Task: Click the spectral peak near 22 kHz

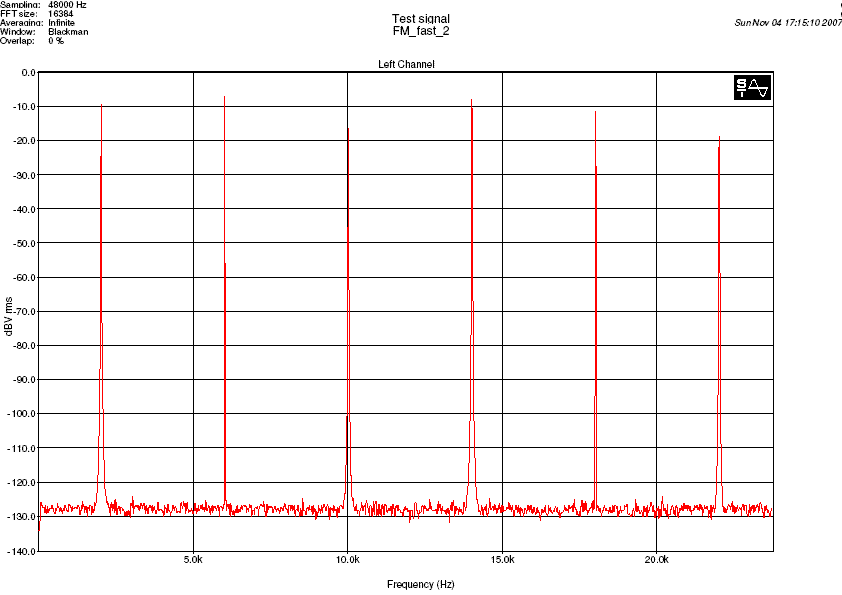Action: click(719, 322)
